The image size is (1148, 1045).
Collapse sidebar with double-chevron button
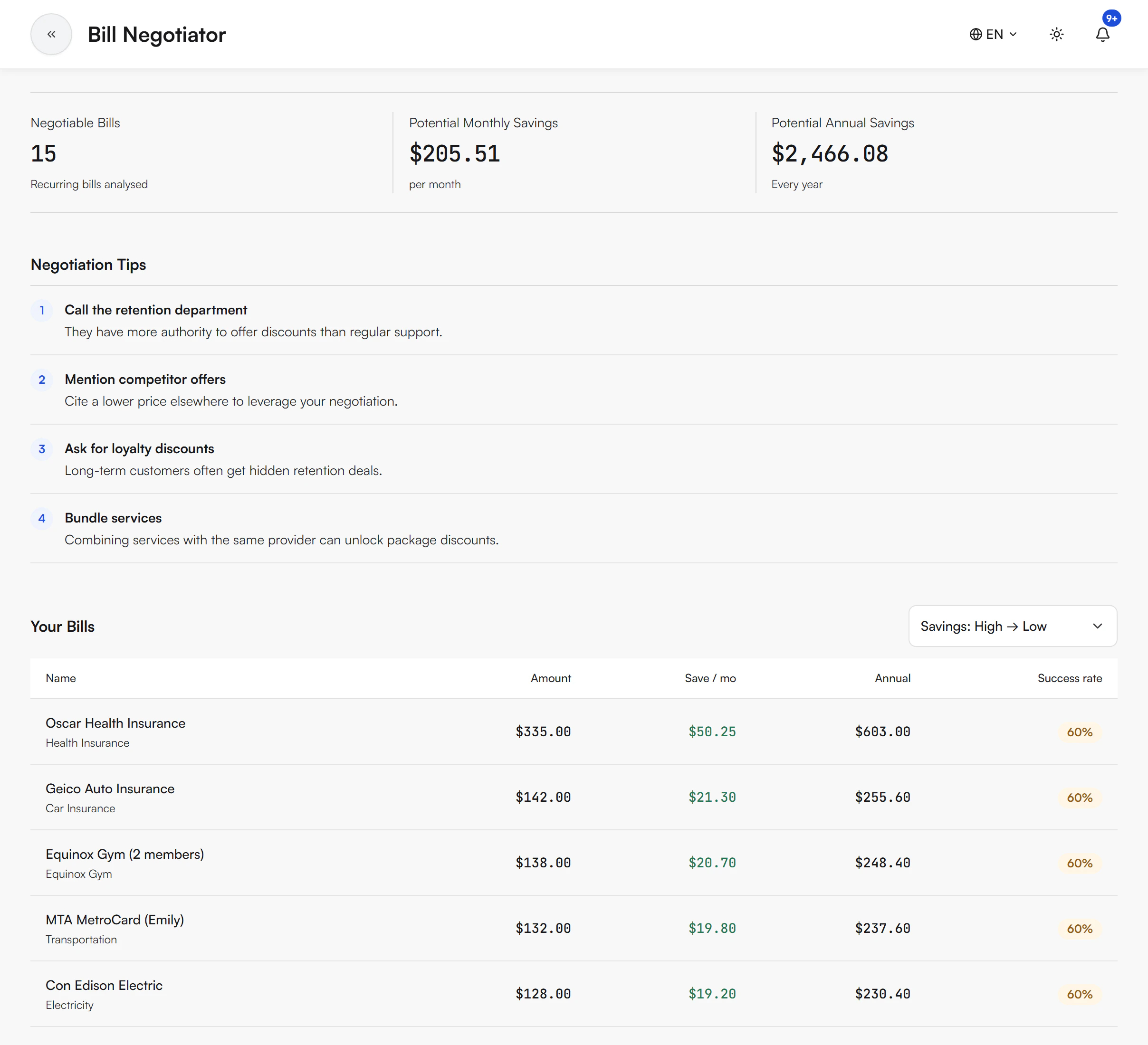click(51, 34)
